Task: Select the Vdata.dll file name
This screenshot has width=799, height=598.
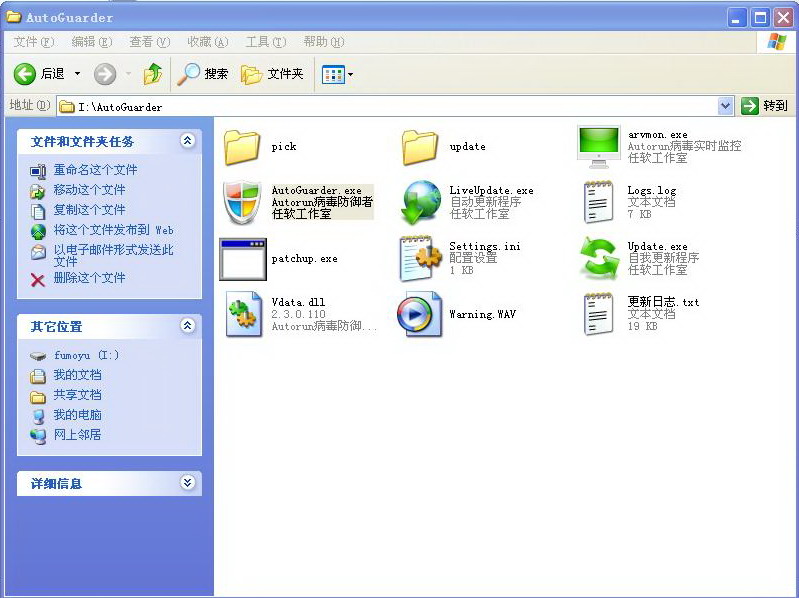Action: pos(298,302)
